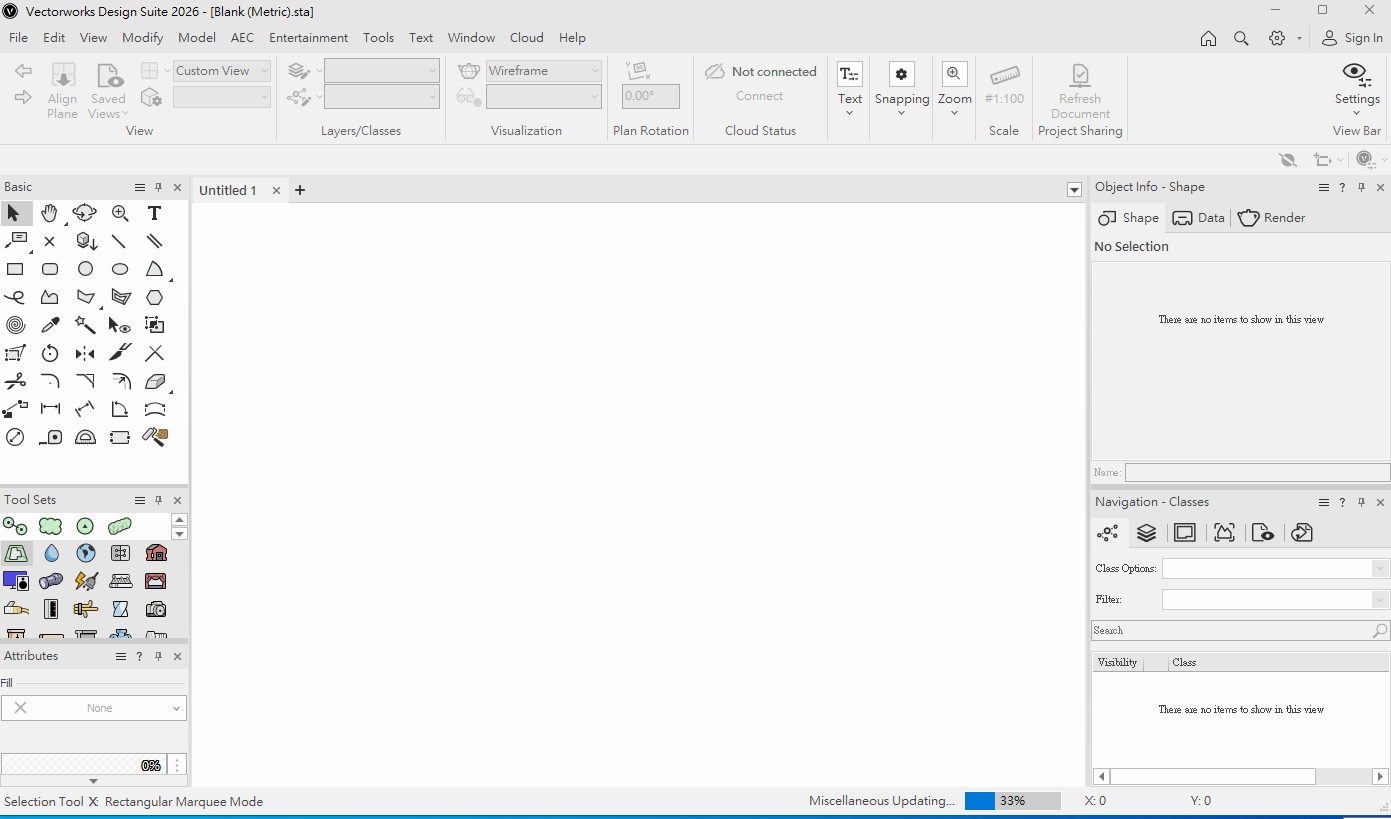1391x819 pixels.
Task: Open the document tab list arrow
Action: (x=1074, y=190)
